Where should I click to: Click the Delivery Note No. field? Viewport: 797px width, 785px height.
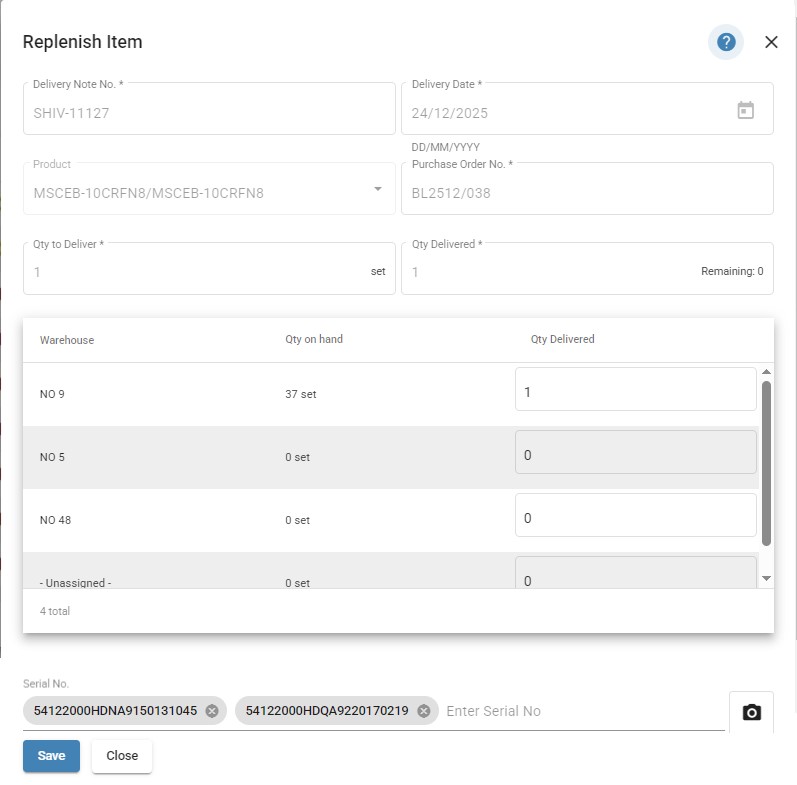pos(209,109)
